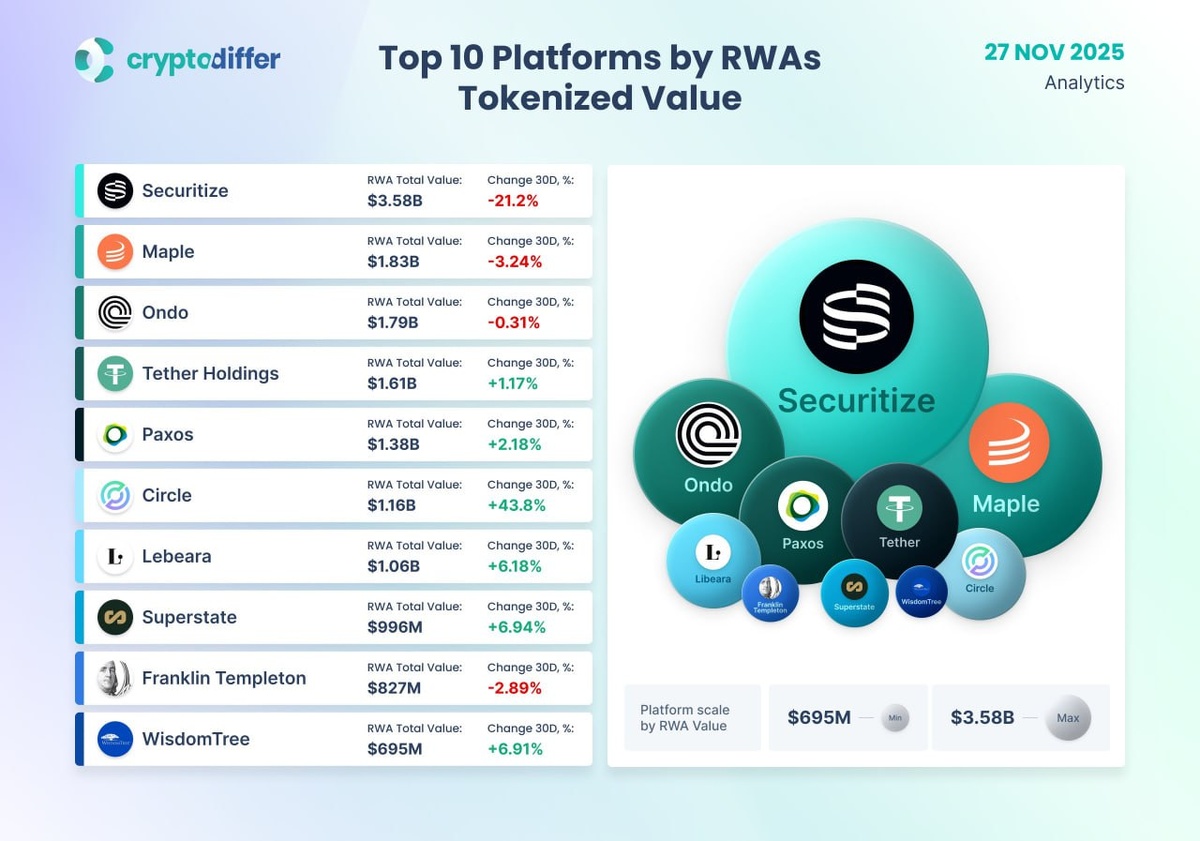Screen dimensions: 1200x841
Task: Click the WisdomTree bubble in chart
Action: 921,592
